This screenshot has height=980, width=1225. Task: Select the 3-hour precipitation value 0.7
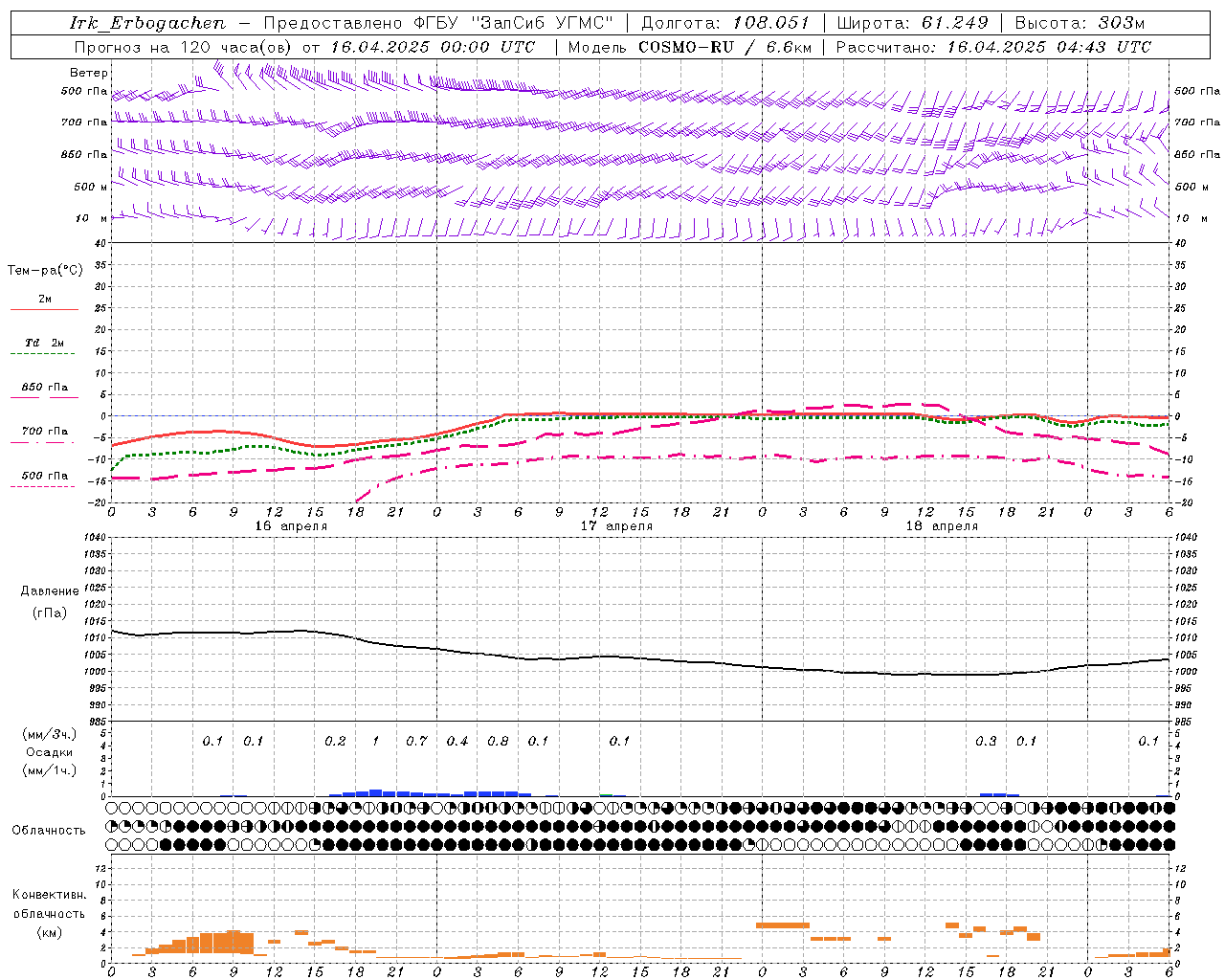[x=416, y=742]
